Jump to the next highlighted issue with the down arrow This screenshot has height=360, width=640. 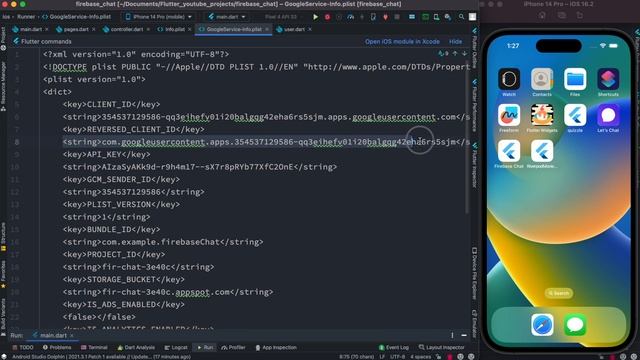click(464, 53)
